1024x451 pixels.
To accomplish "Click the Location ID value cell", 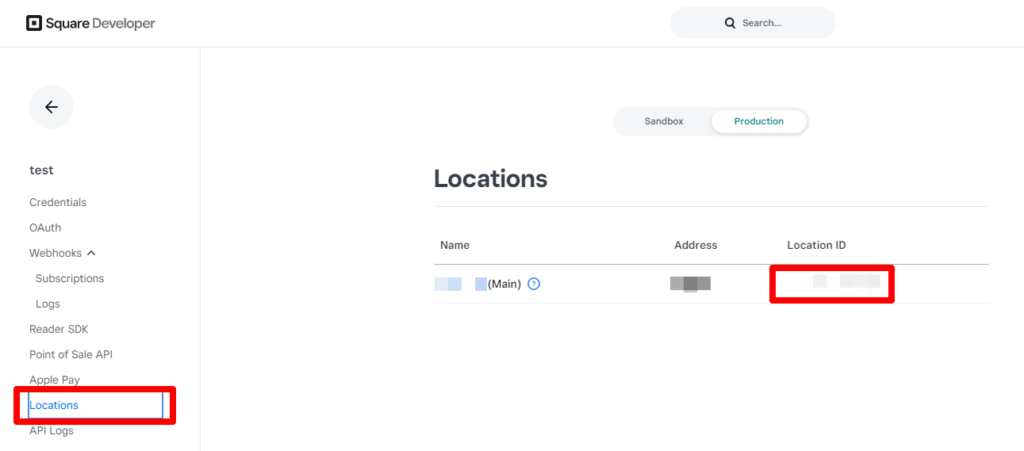I will click(832, 282).
